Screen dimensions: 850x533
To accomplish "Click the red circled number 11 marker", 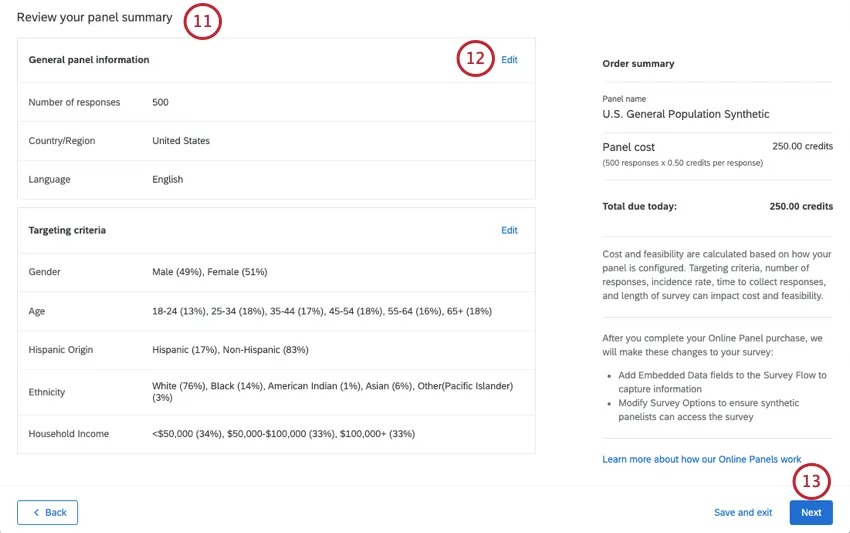I will (x=202, y=22).
